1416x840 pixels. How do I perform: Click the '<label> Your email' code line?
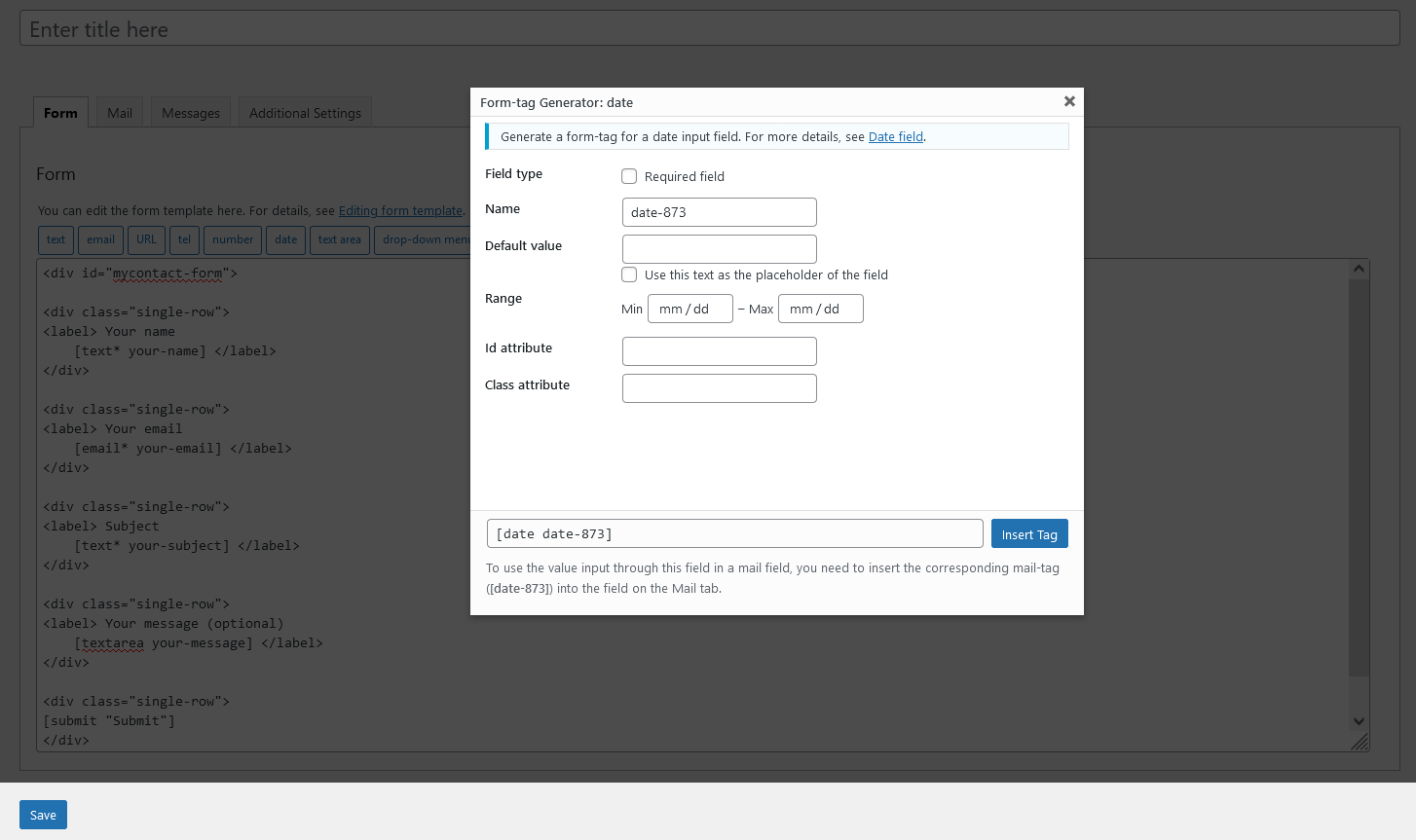point(113,428)
